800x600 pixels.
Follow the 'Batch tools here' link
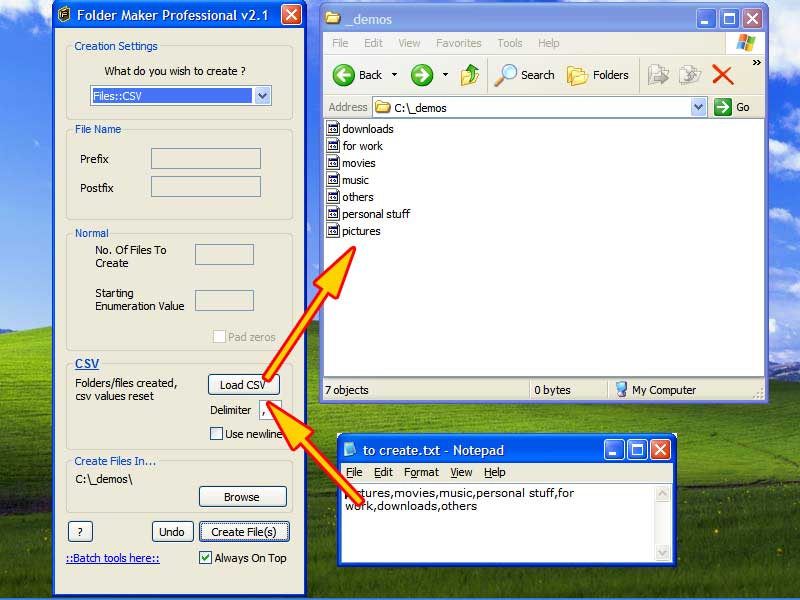(113, 558)
